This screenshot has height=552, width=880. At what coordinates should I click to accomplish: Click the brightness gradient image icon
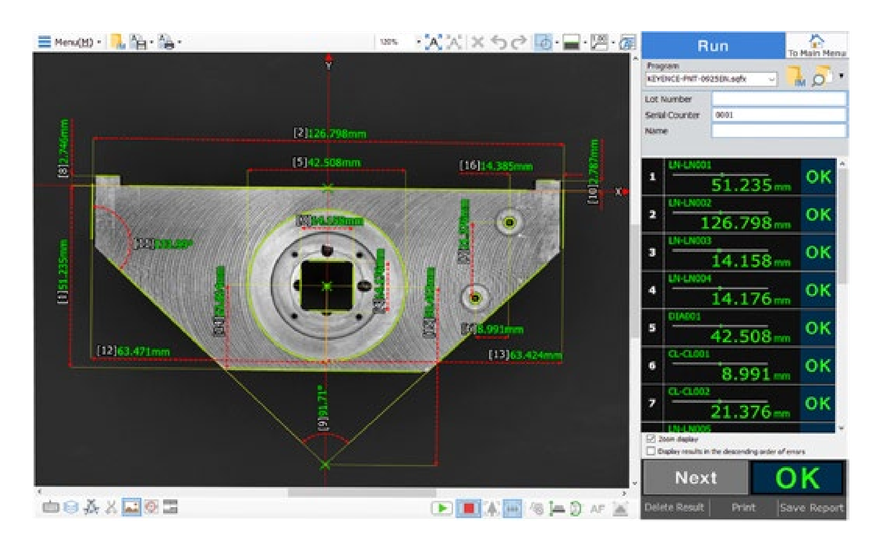click(x=571, y=42)
